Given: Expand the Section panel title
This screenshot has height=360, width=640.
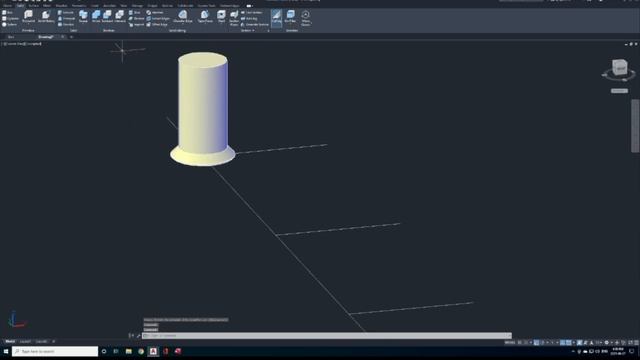Looking at the screenshot, I should (248, 31).
